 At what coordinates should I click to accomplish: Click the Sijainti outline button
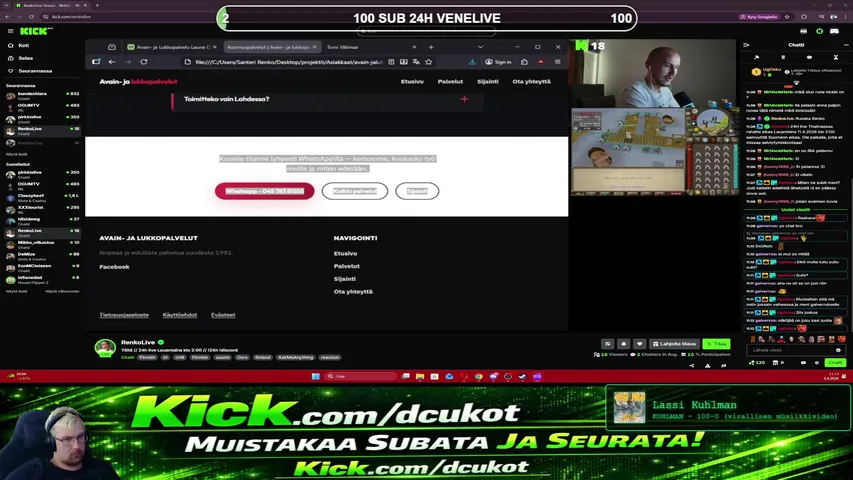pyautogui.click(x=417, y=191)
